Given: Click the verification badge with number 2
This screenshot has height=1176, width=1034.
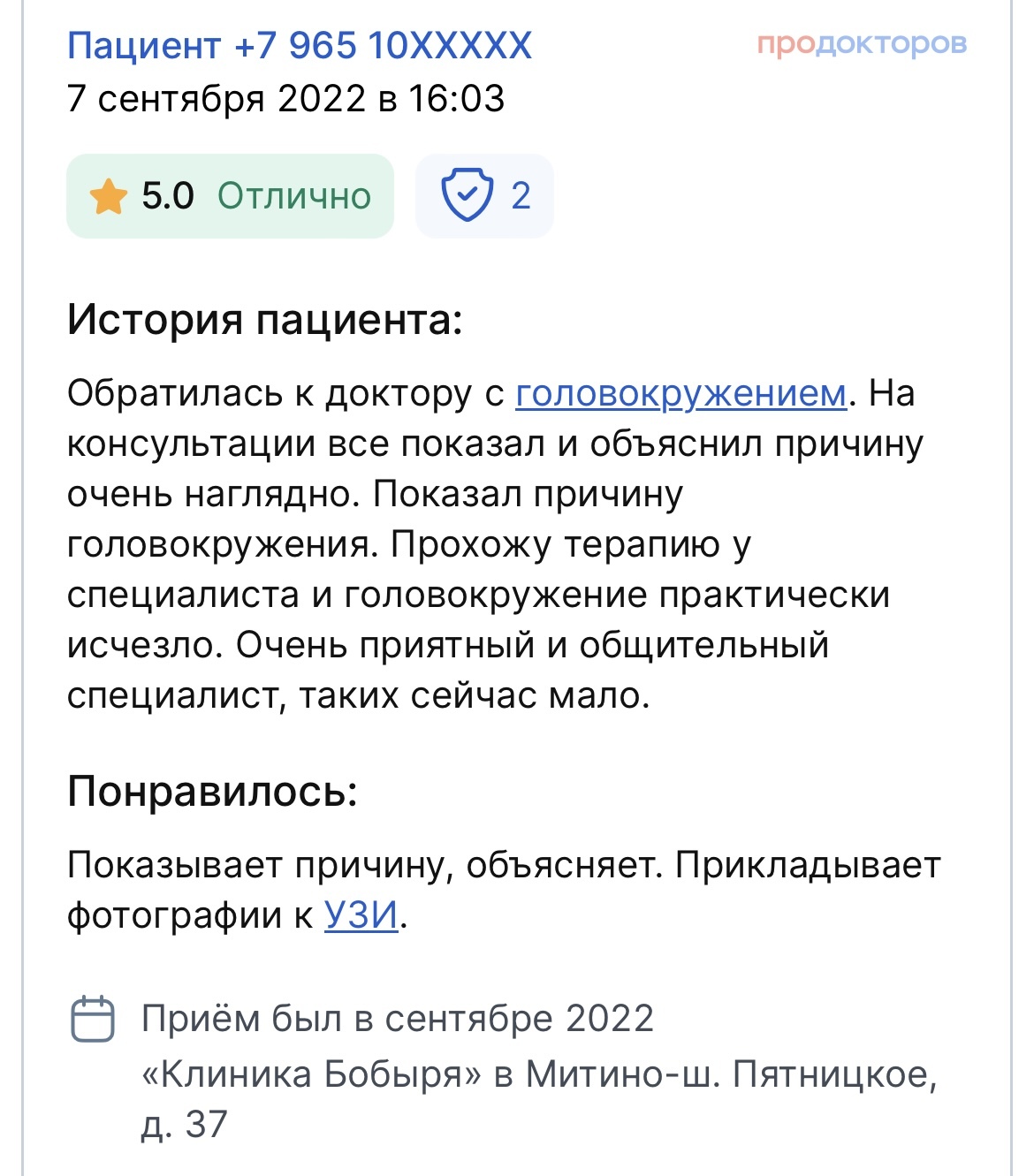Looking at the screenshot, I should (x=484, y=196).
